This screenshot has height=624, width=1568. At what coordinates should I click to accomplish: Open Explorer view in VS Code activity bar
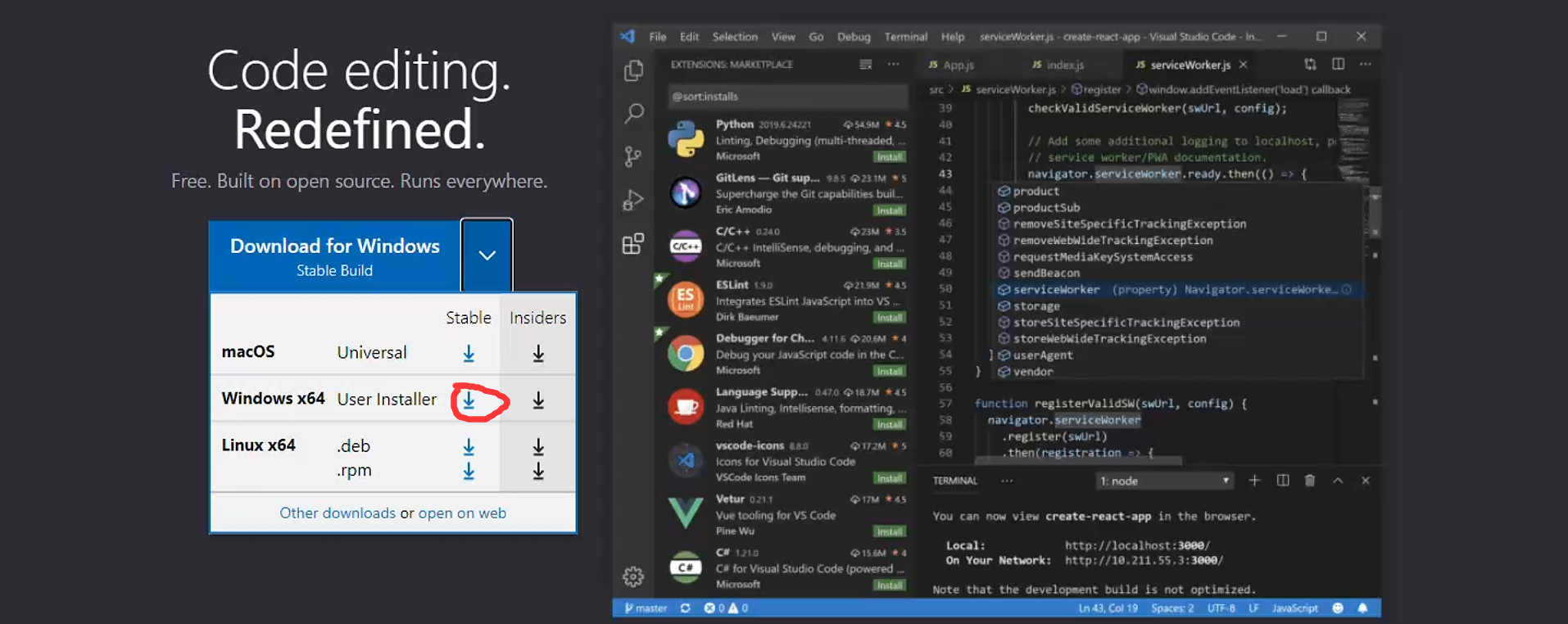coord(633,70)
